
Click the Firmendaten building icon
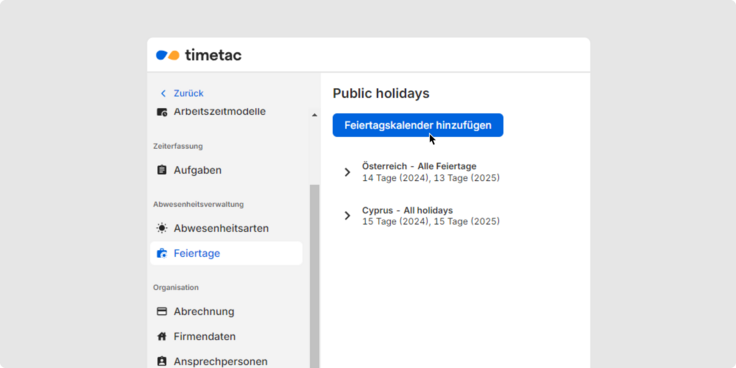pos(162,337)
